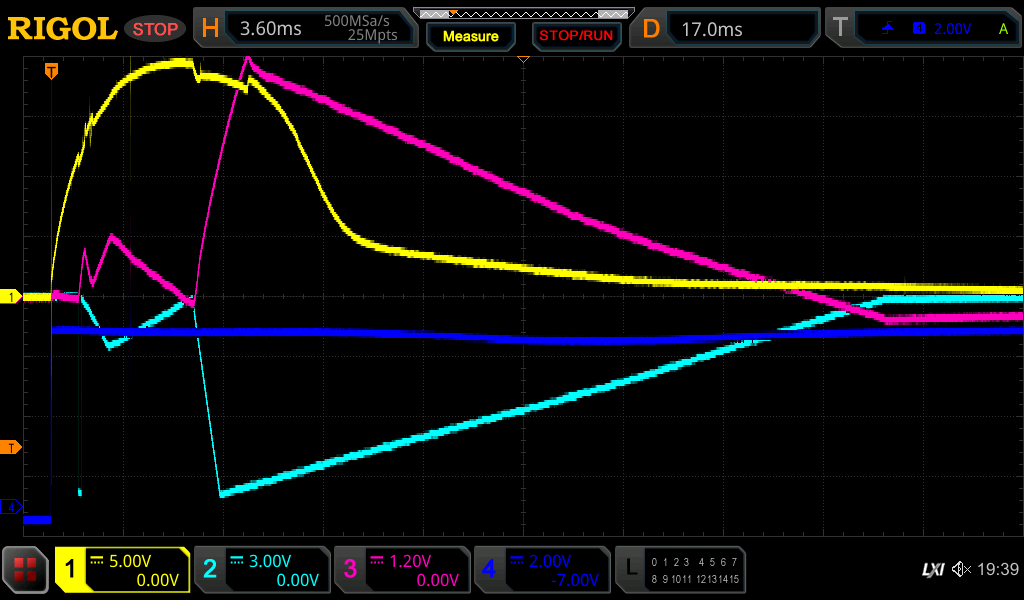Click the LXI network status icon
The width and height of the screenshot is (1024, 600).
click(932, 570)
